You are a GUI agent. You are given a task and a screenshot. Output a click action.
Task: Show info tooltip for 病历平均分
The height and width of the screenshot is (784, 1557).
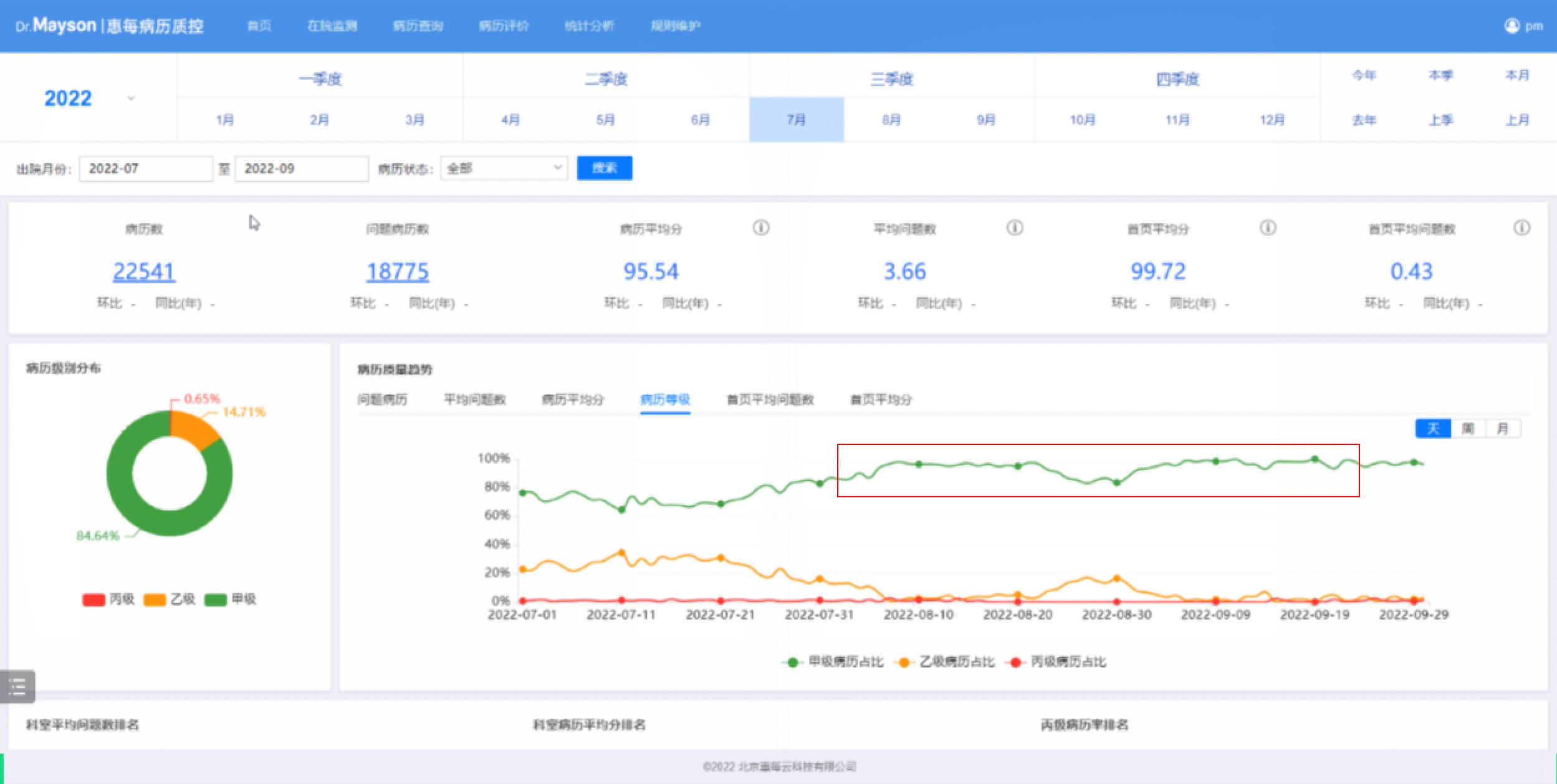tap(760, 227)
